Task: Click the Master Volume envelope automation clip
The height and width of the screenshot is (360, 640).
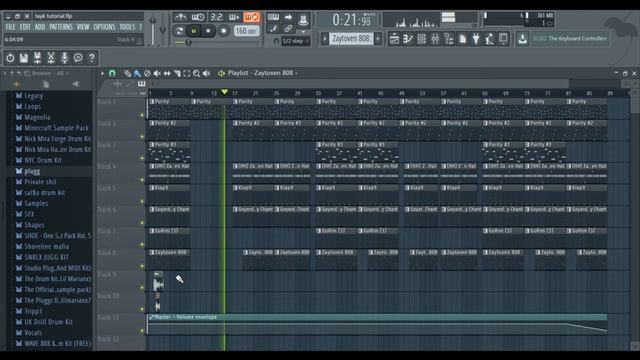Action: click(x=377, y=324)
